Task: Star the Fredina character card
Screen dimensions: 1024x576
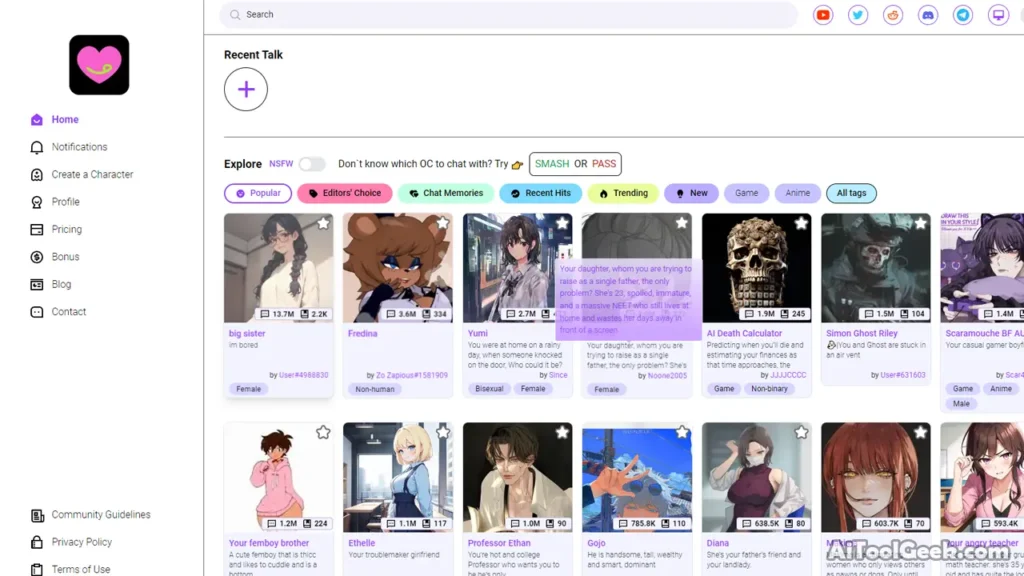Action: click(x=442, y=223)
